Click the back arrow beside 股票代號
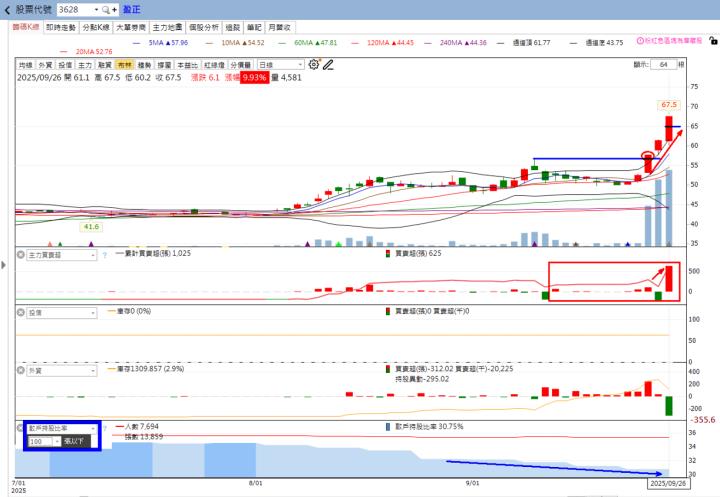The image size is (720, 497). (8, 9)
